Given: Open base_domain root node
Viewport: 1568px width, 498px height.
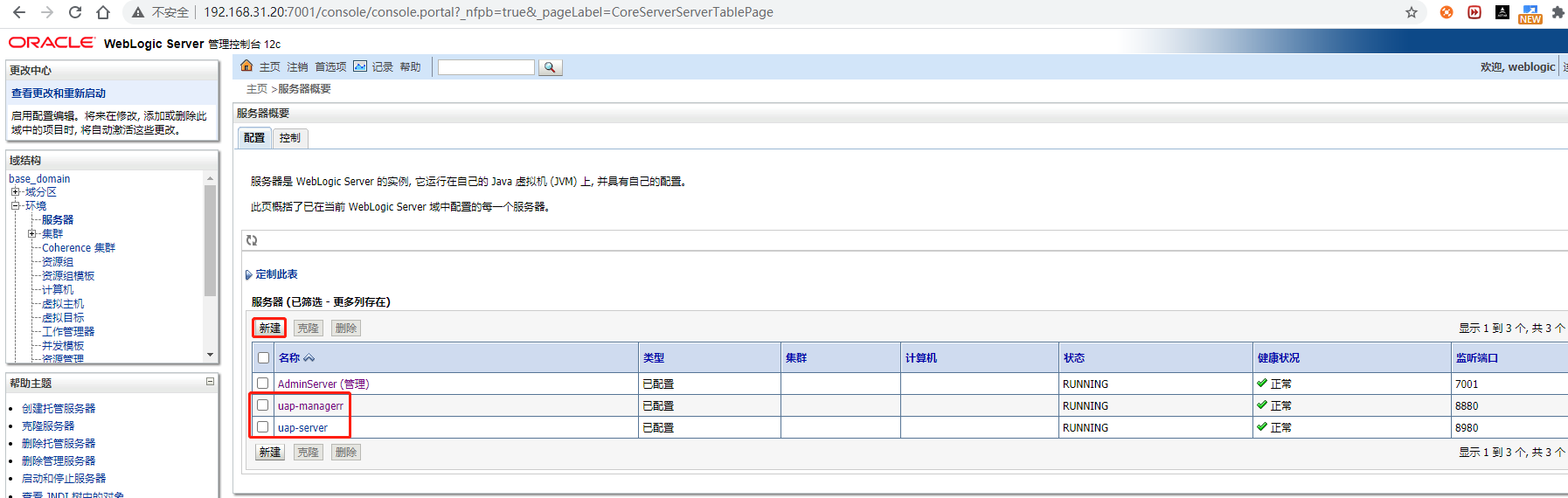Looking at the screenshot, I should coord(39,179).
